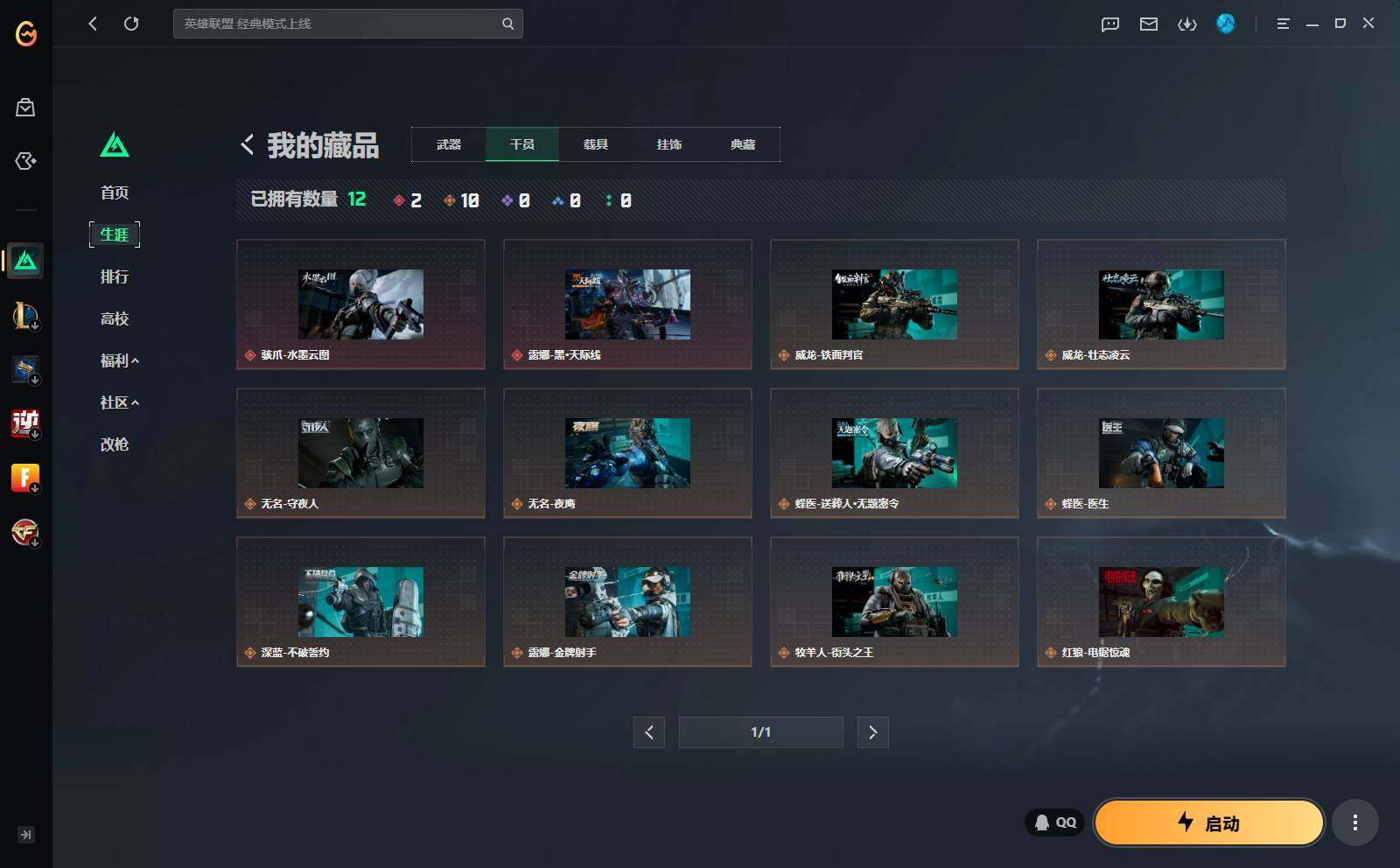Open the hamburger main menu
This screenshot has width=1400, height=868.
(x=1283, y=24)
